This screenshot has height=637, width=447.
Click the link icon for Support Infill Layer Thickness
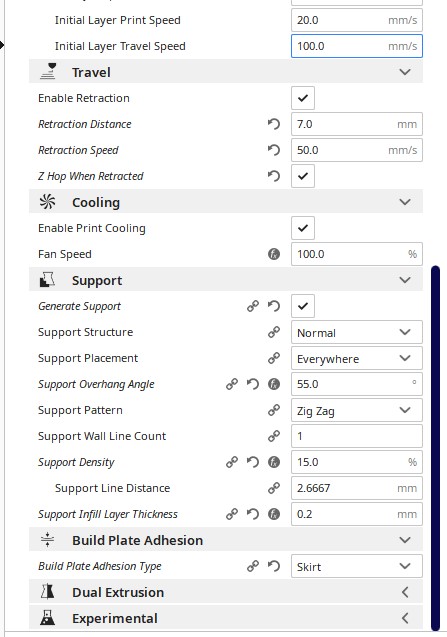pos(232,514)
